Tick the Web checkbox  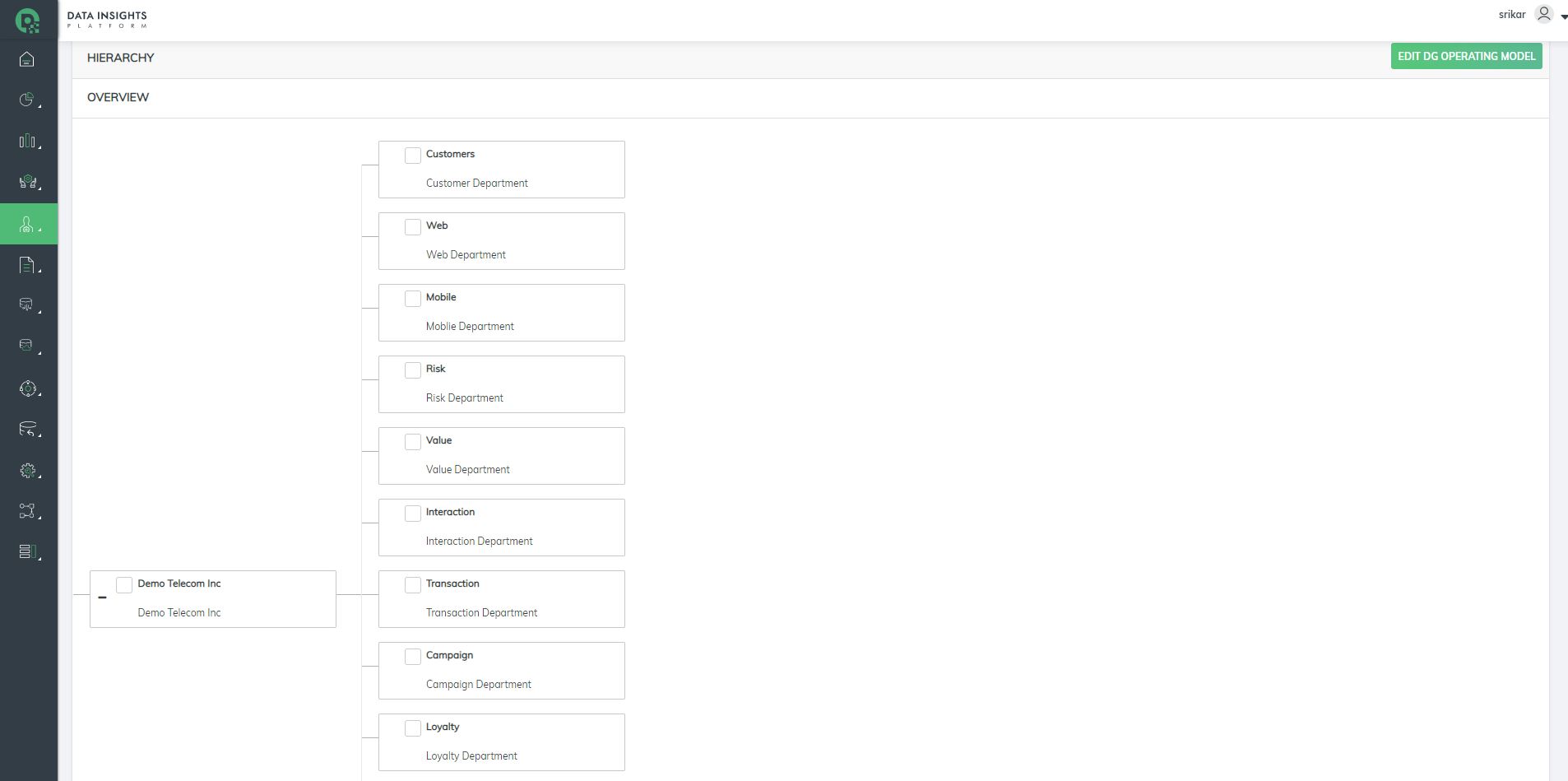[413, 227]
